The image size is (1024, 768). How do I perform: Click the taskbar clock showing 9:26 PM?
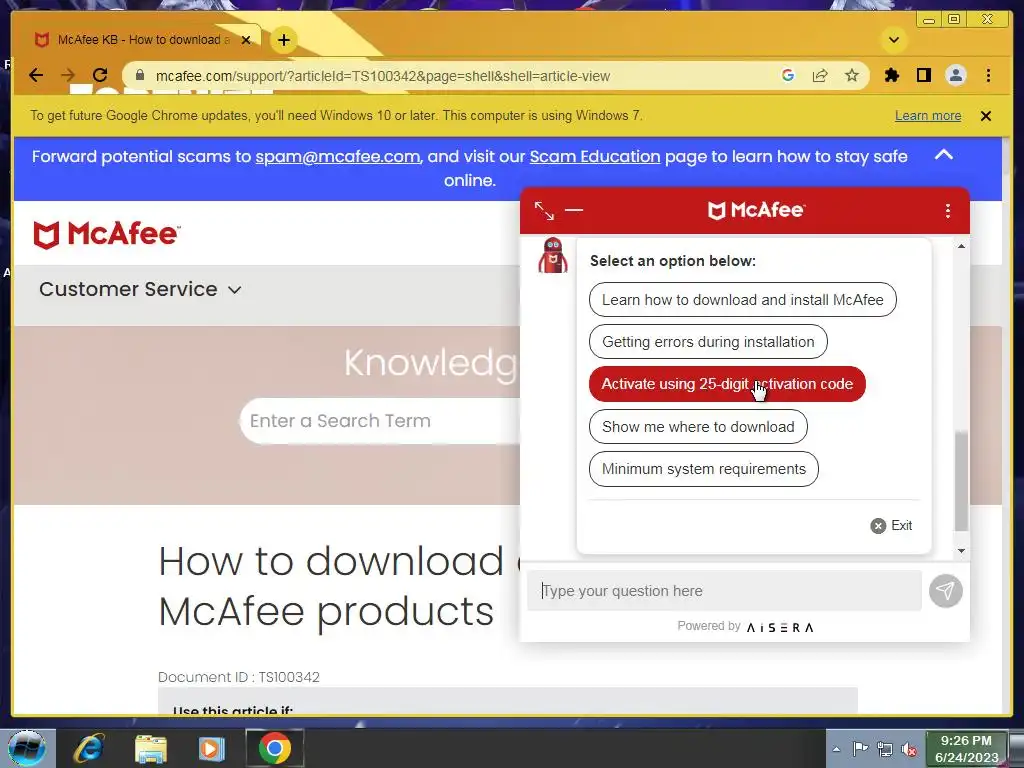tap(966, 749)
